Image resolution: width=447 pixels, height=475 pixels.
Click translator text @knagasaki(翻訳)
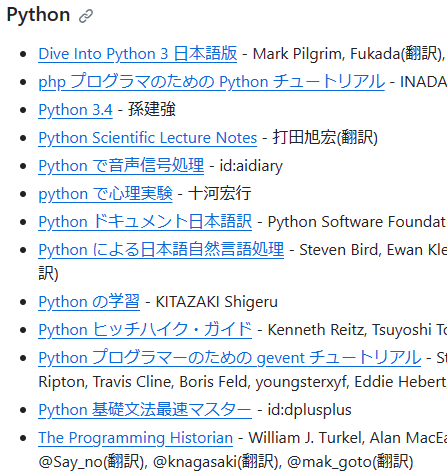(x=217, y=462)
